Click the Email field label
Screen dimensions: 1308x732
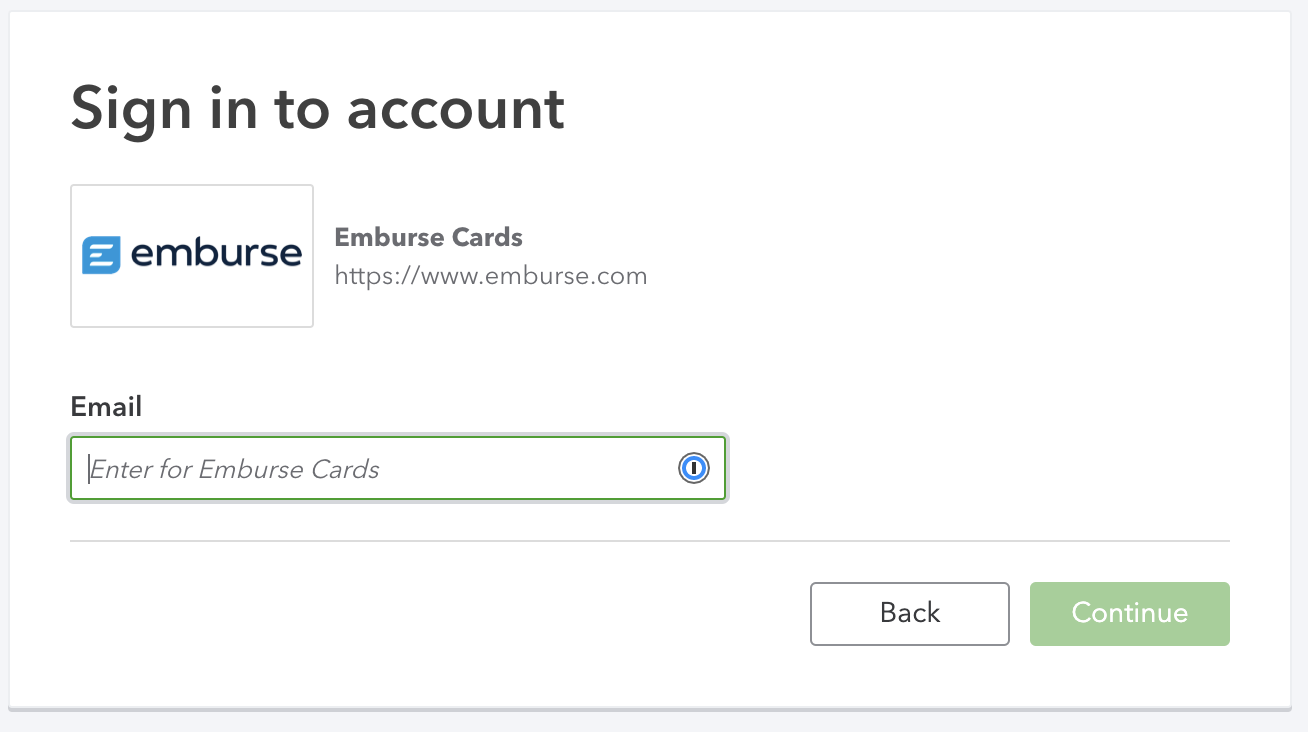(x=105, y=407)
